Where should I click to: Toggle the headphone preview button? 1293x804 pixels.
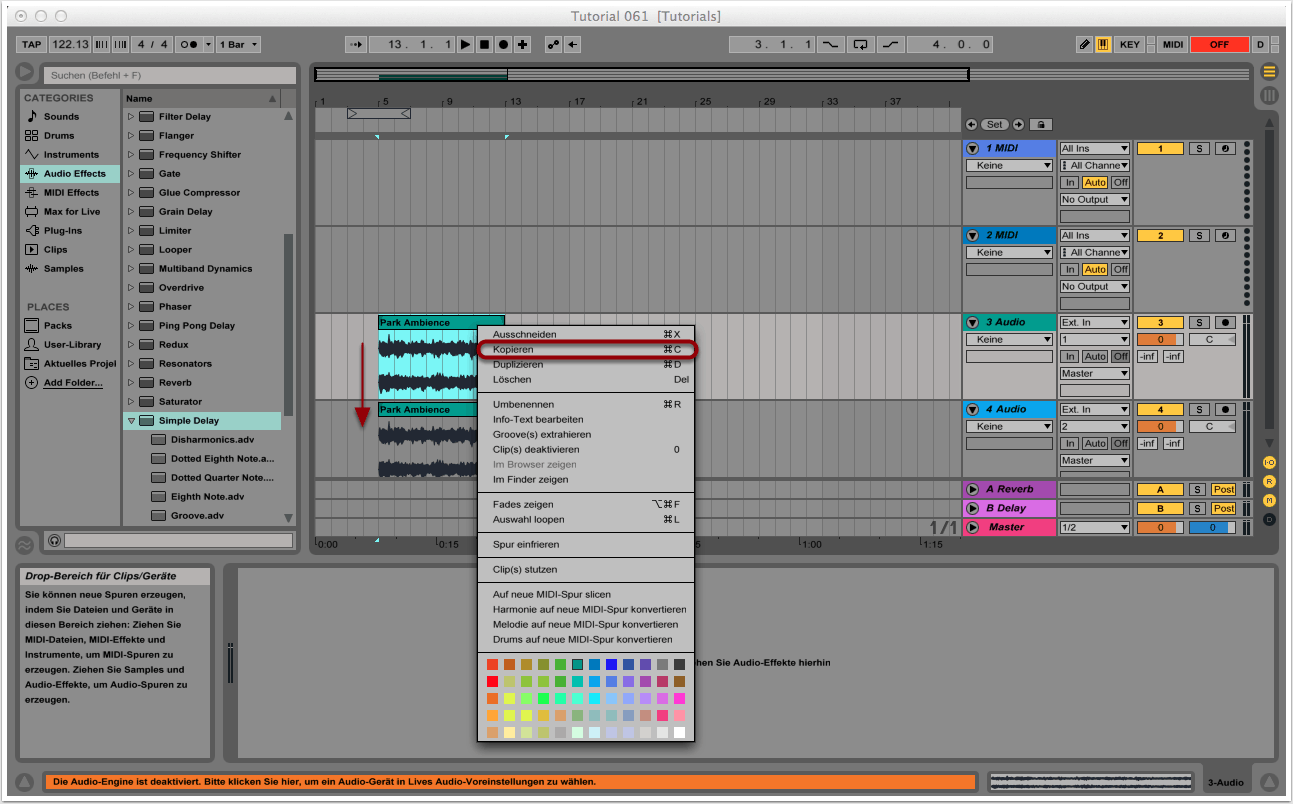click(x=54, y=541)
